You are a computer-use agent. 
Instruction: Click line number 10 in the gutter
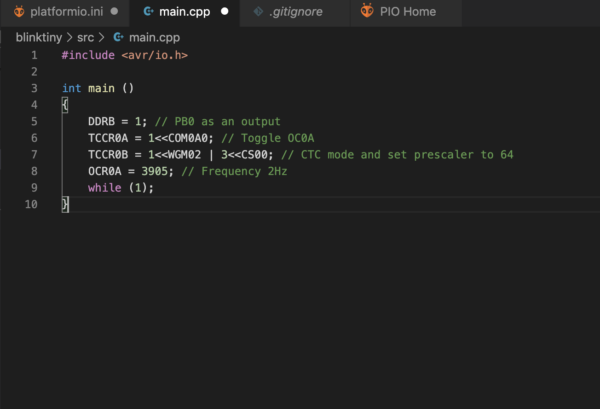[x=31, y=204]
